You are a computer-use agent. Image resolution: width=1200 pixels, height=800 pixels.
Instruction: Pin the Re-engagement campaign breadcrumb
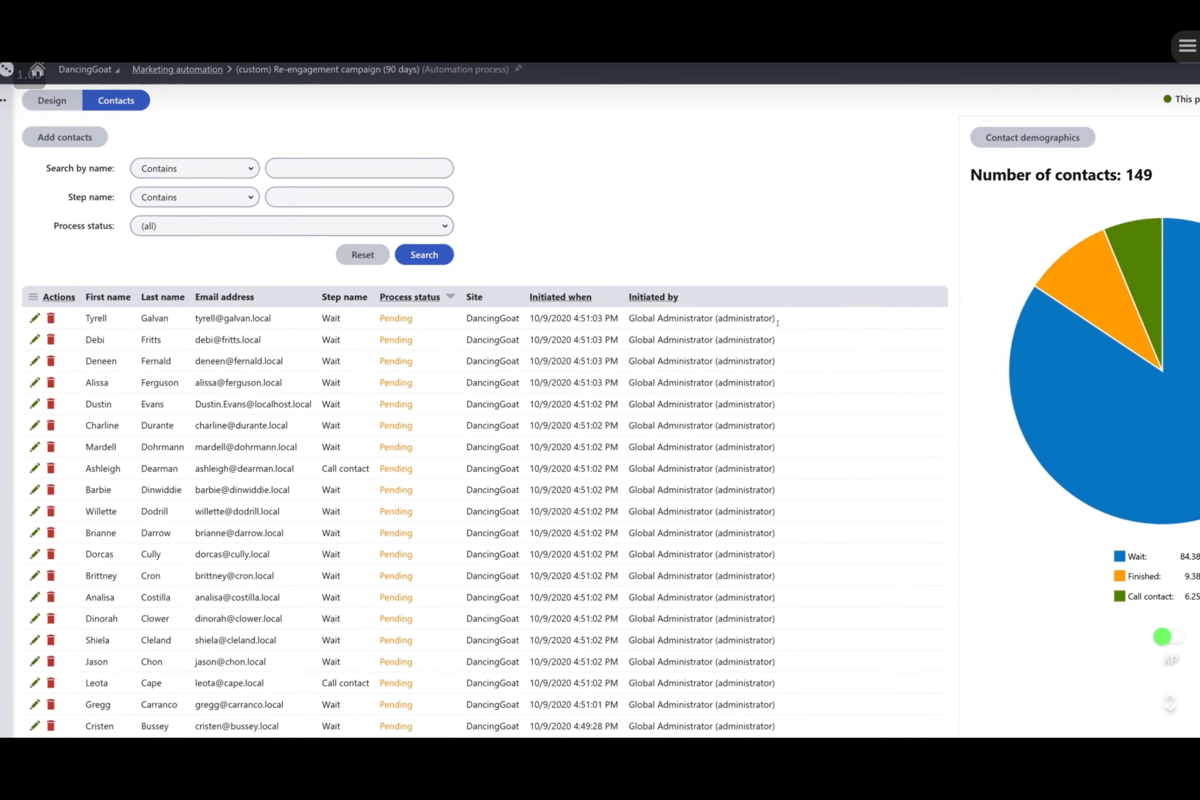pos(518,69)
